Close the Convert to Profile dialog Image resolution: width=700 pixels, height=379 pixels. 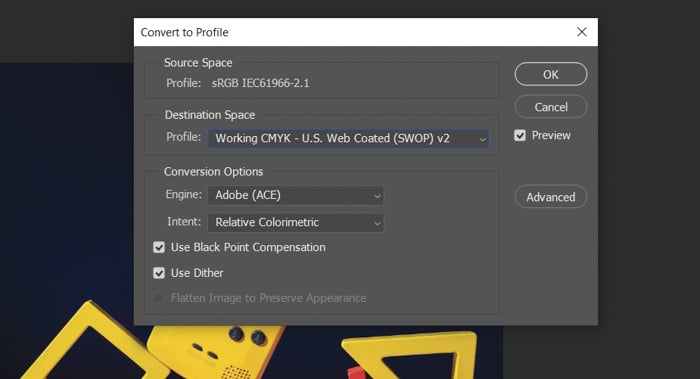pyautogui.click(x=581, y=32)
